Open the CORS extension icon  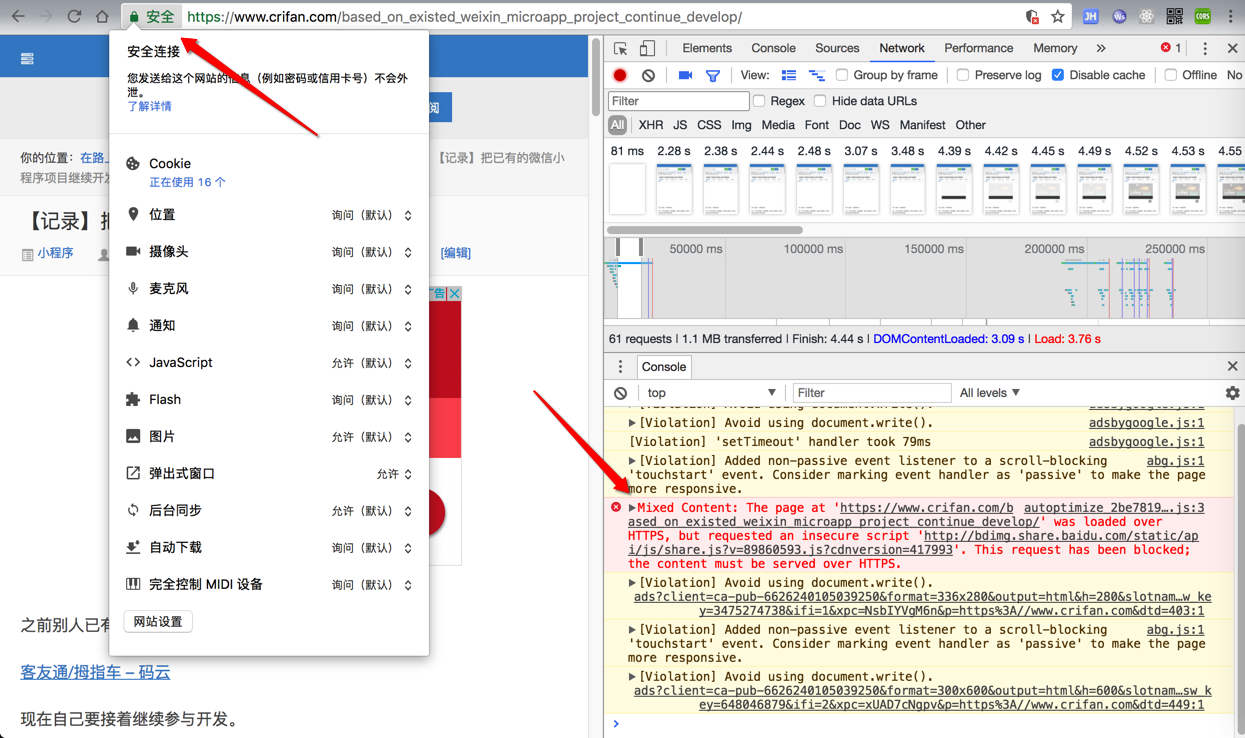(x=1203, y=17)
